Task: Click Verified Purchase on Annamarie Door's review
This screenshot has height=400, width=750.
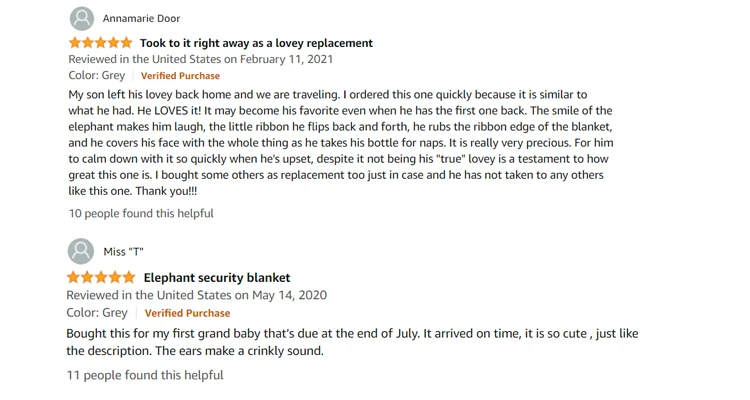Action: point(180,76)
